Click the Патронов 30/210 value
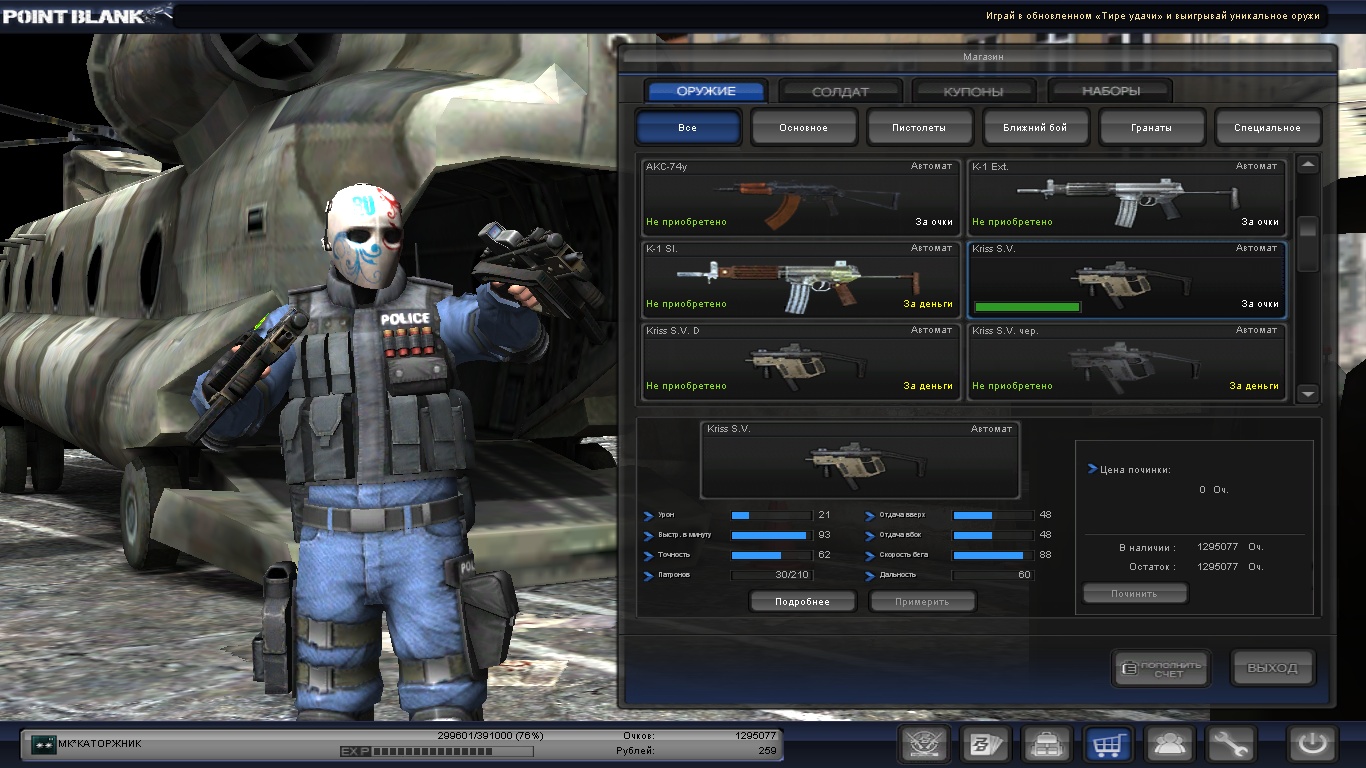This screenshot has width=1366, height=768. click(792, 575)
